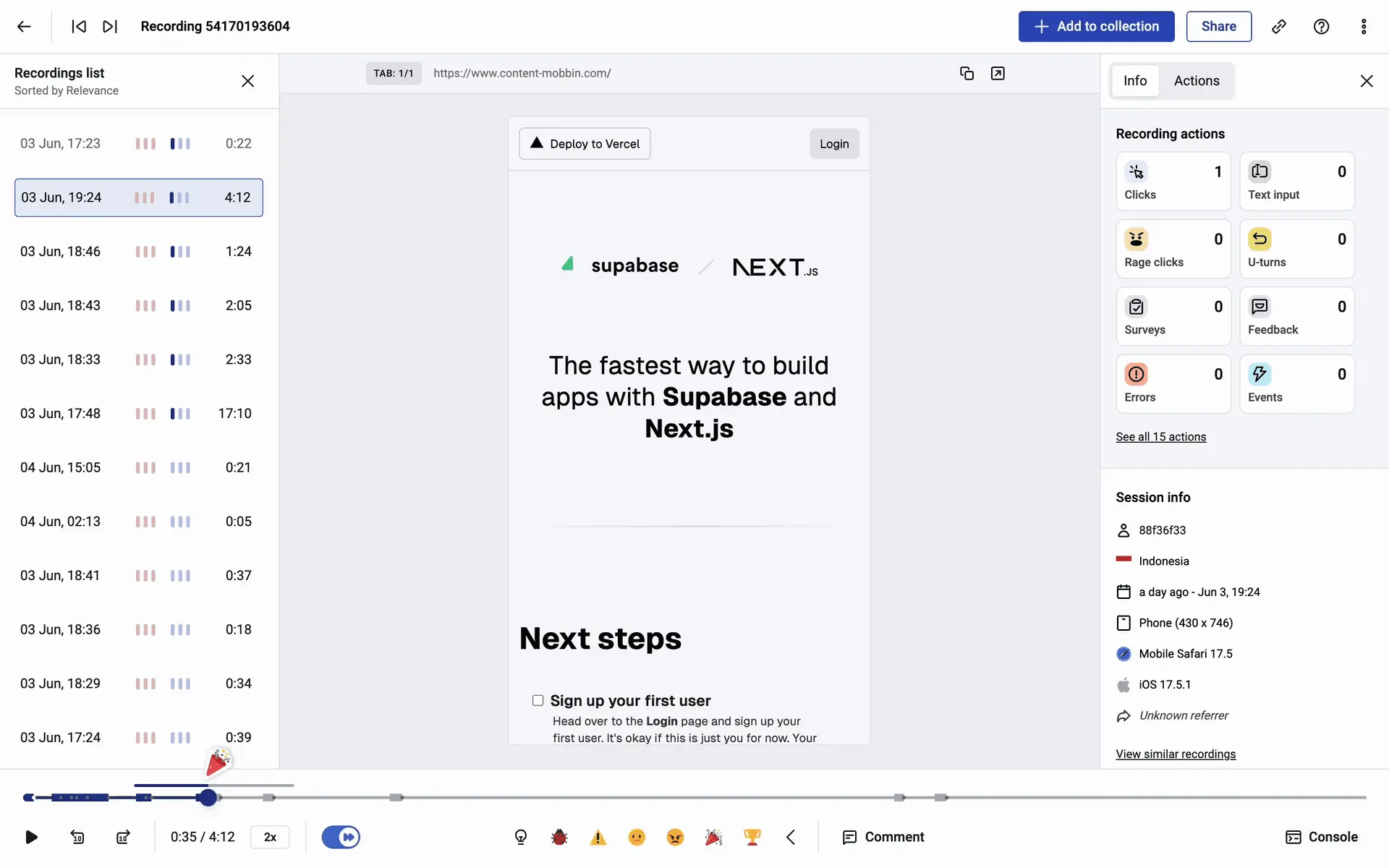Screen dimensions: 1389x868
Task: Click the rewind 10 seconds icon
Action: 77,837
